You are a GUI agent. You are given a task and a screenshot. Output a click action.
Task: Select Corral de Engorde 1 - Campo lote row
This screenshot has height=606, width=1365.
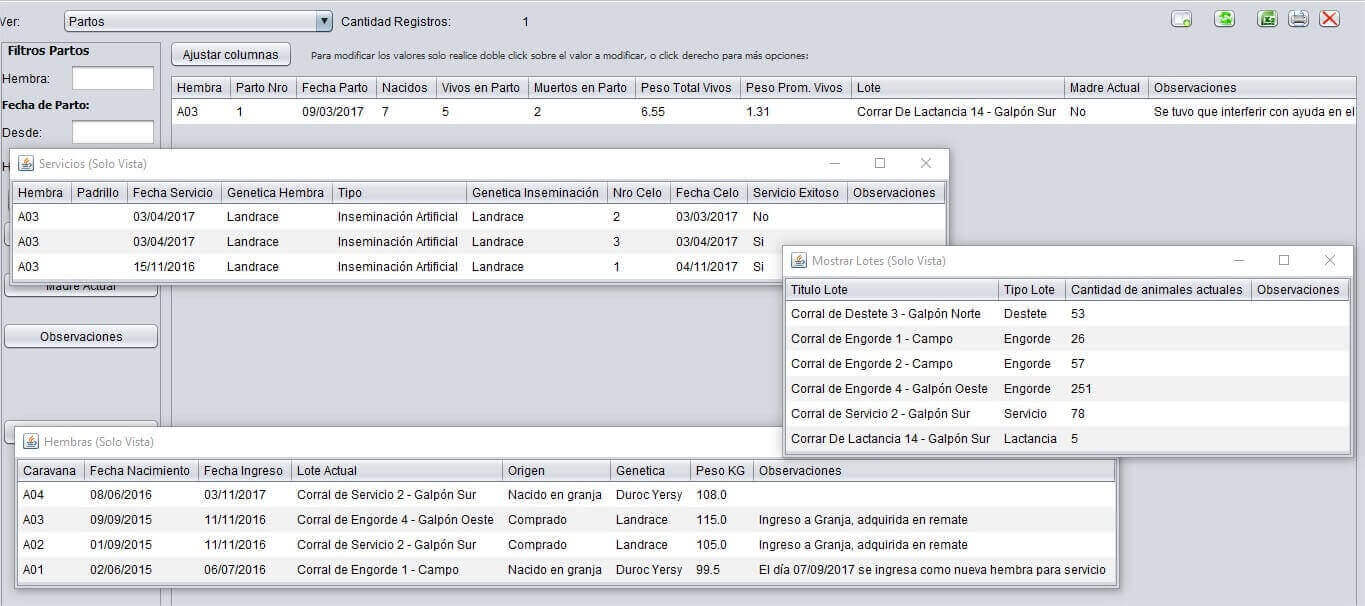pyautogui.click(x=1067, y=339)
